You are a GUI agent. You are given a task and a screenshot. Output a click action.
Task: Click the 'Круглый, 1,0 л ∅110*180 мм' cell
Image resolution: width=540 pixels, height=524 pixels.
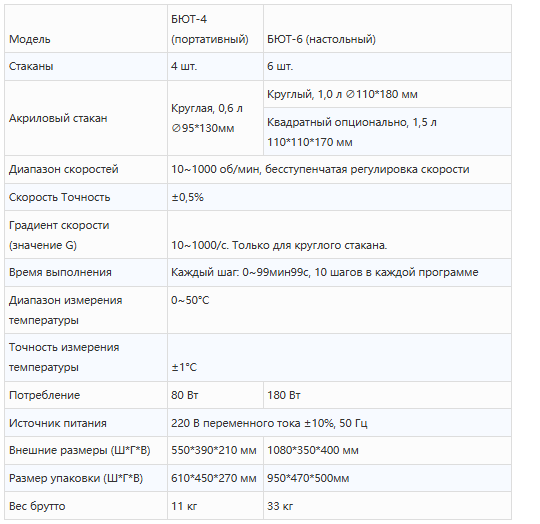click(387, 94)
